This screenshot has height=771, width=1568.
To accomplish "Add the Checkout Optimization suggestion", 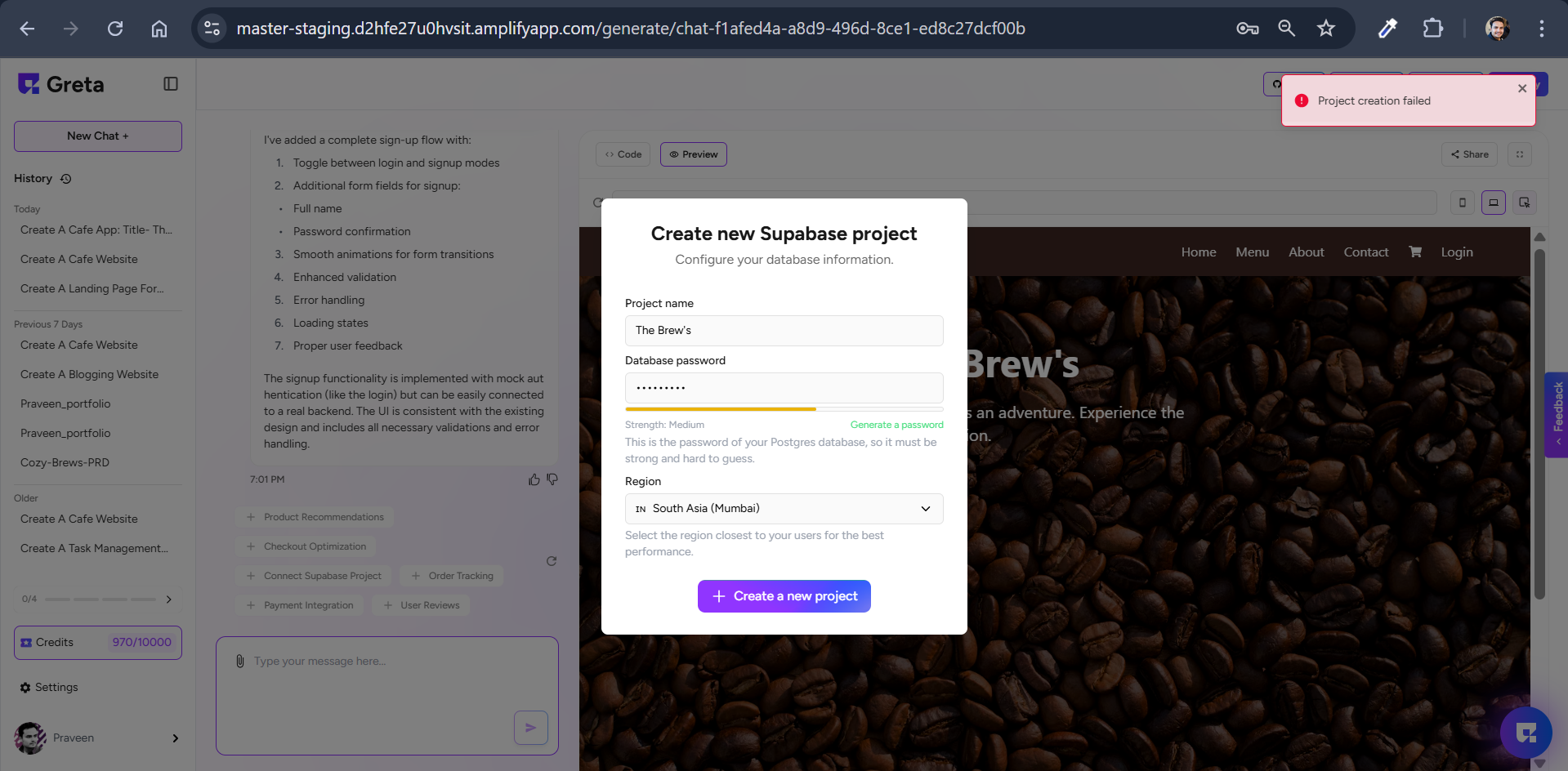I will point(306,546).
